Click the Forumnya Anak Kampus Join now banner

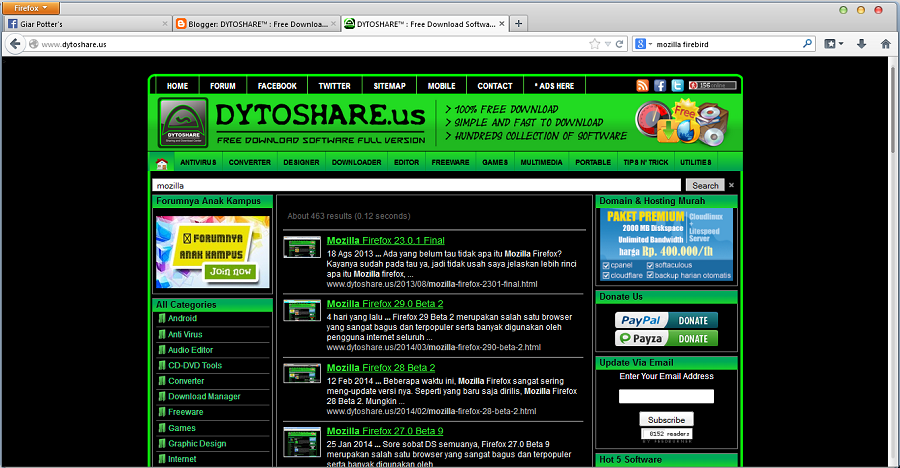(x=212, y=252)
